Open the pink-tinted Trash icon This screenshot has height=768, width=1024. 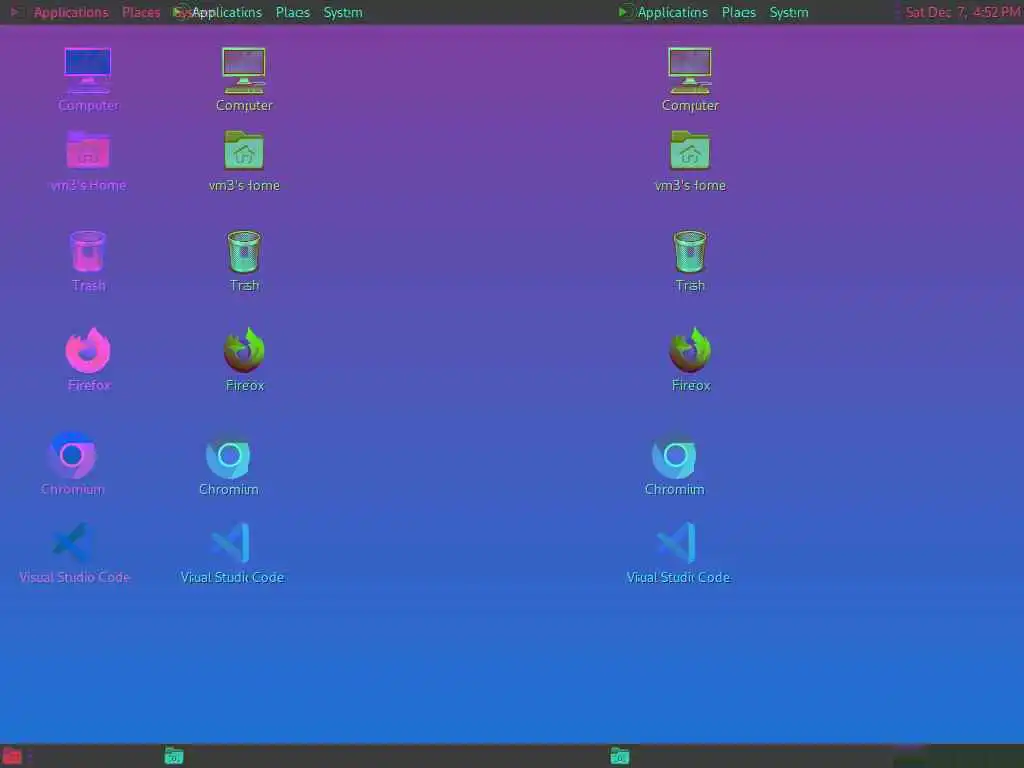[88, 251]
